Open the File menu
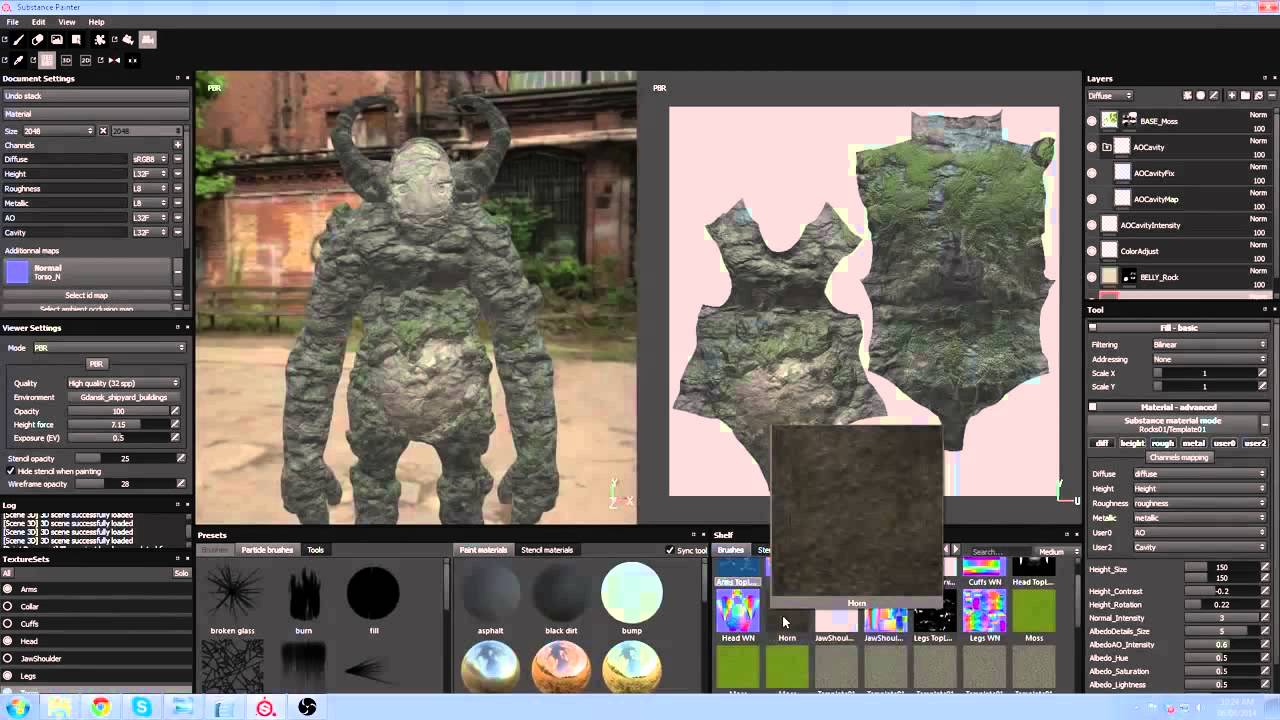The height and width of the screenshot is (720, 1280). coord(13,22)
